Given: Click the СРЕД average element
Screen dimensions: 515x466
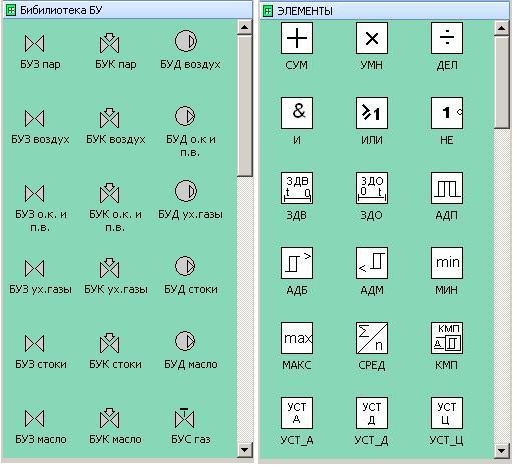Looking at the screenshot, I should [x=372, y=338].
